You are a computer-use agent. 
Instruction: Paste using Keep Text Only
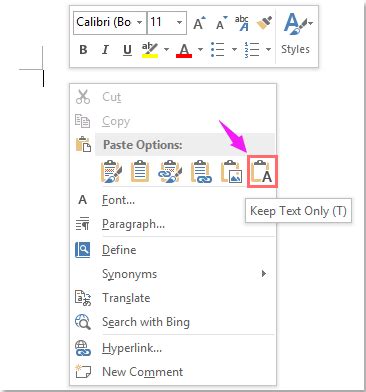point(262,172)
